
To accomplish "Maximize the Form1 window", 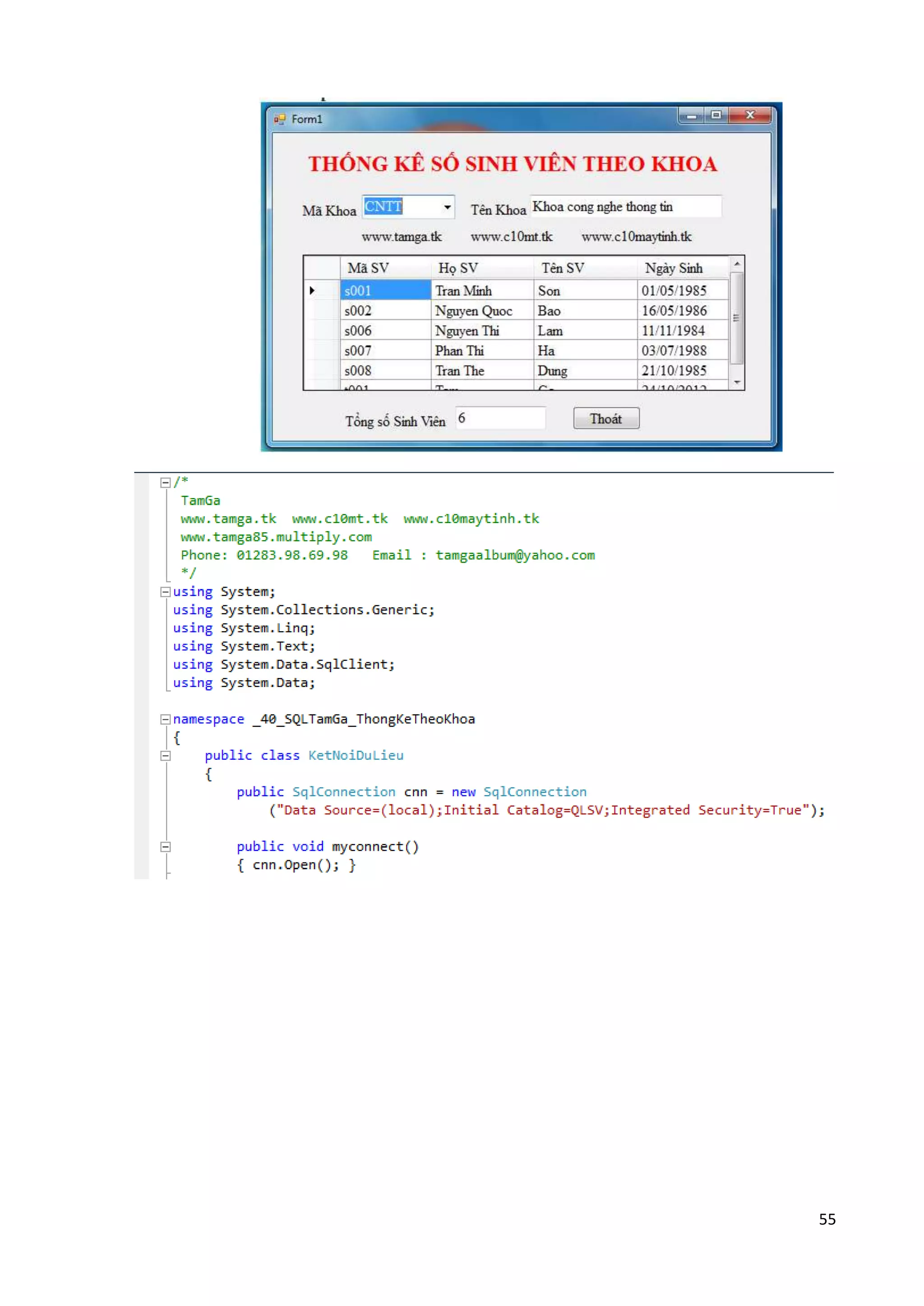I will (x=716, y=115).
